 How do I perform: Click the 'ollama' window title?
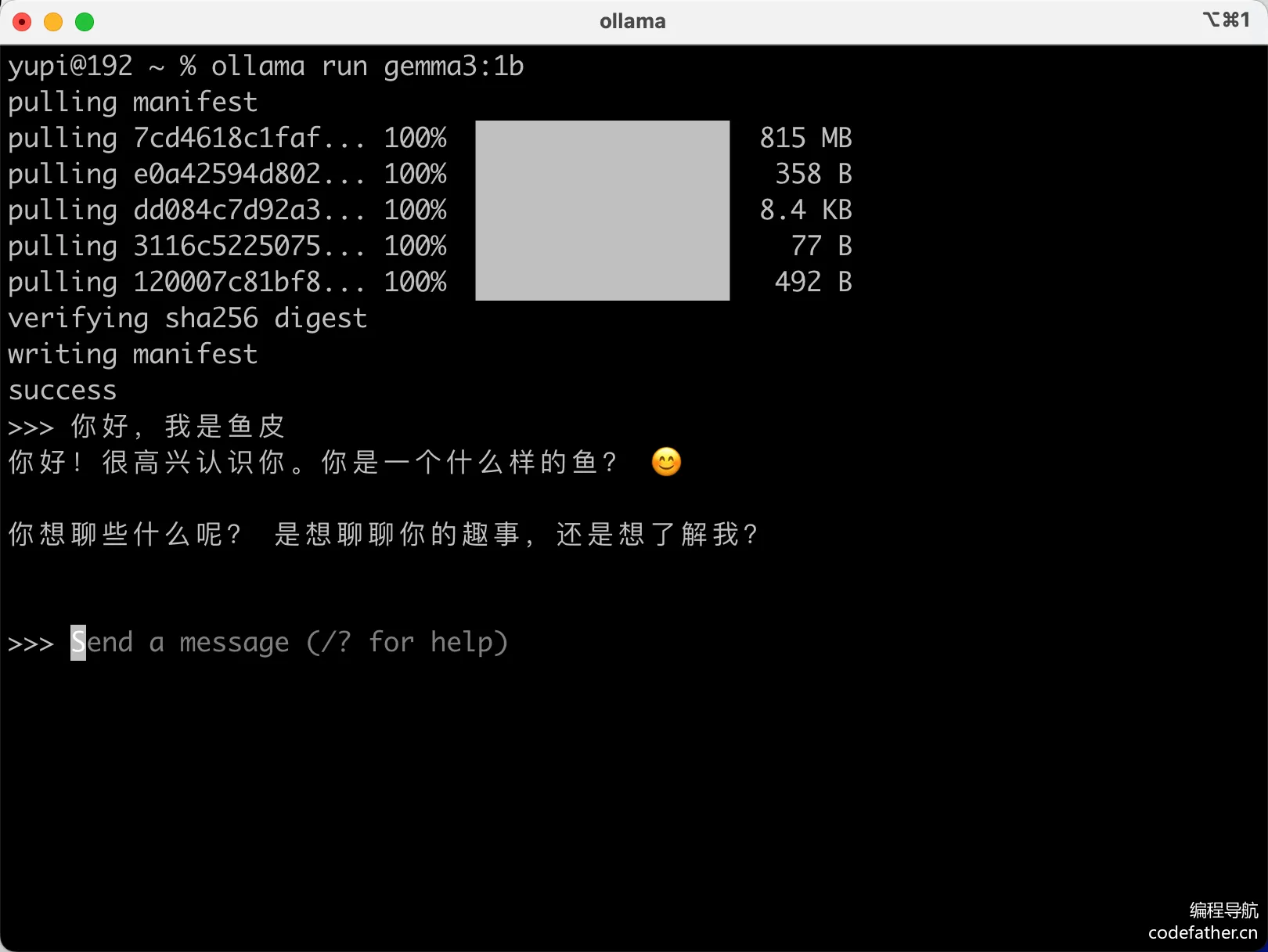(632, 21)
